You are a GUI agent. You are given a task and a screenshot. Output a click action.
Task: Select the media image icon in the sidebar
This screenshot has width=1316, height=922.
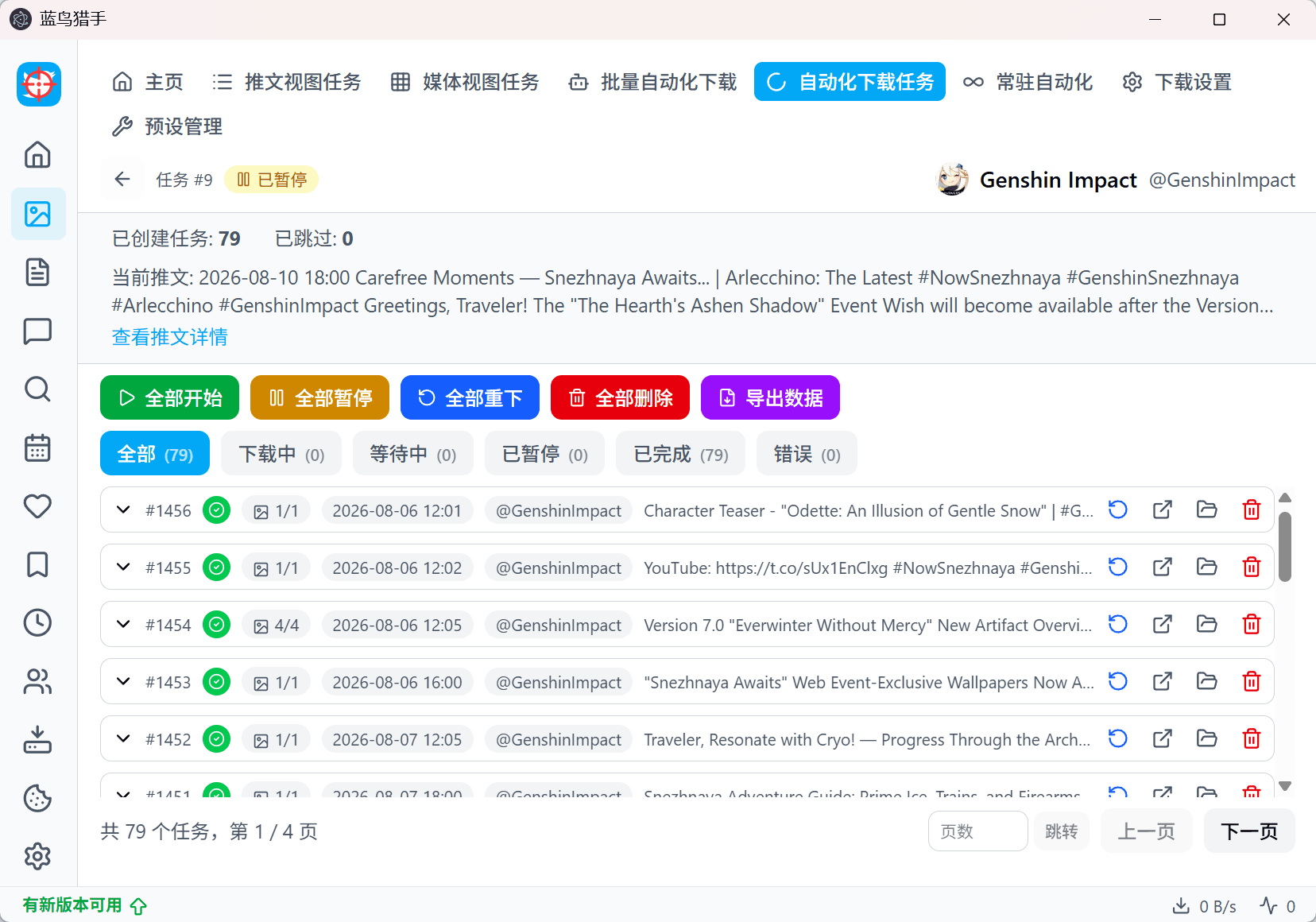point(37,214)
